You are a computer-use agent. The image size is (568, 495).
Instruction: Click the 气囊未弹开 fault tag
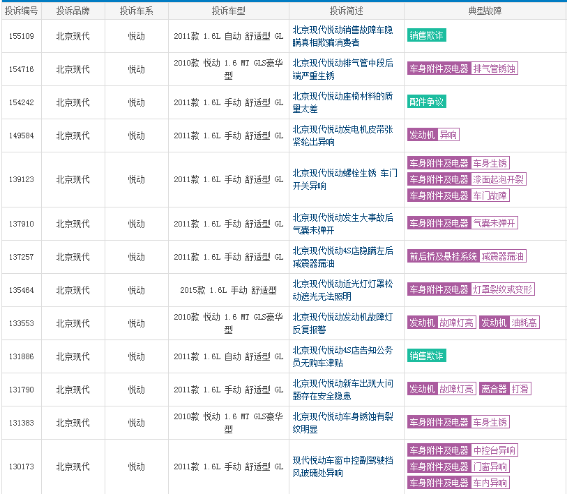[462, 223]
